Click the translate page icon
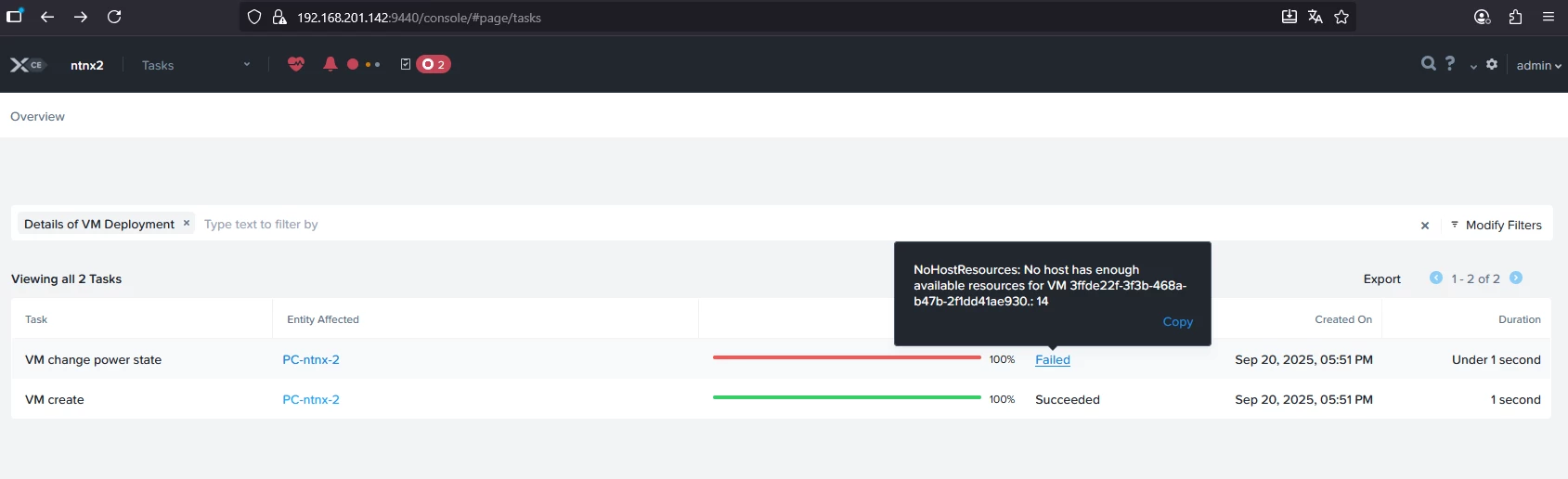 [x=1315, y=17]
